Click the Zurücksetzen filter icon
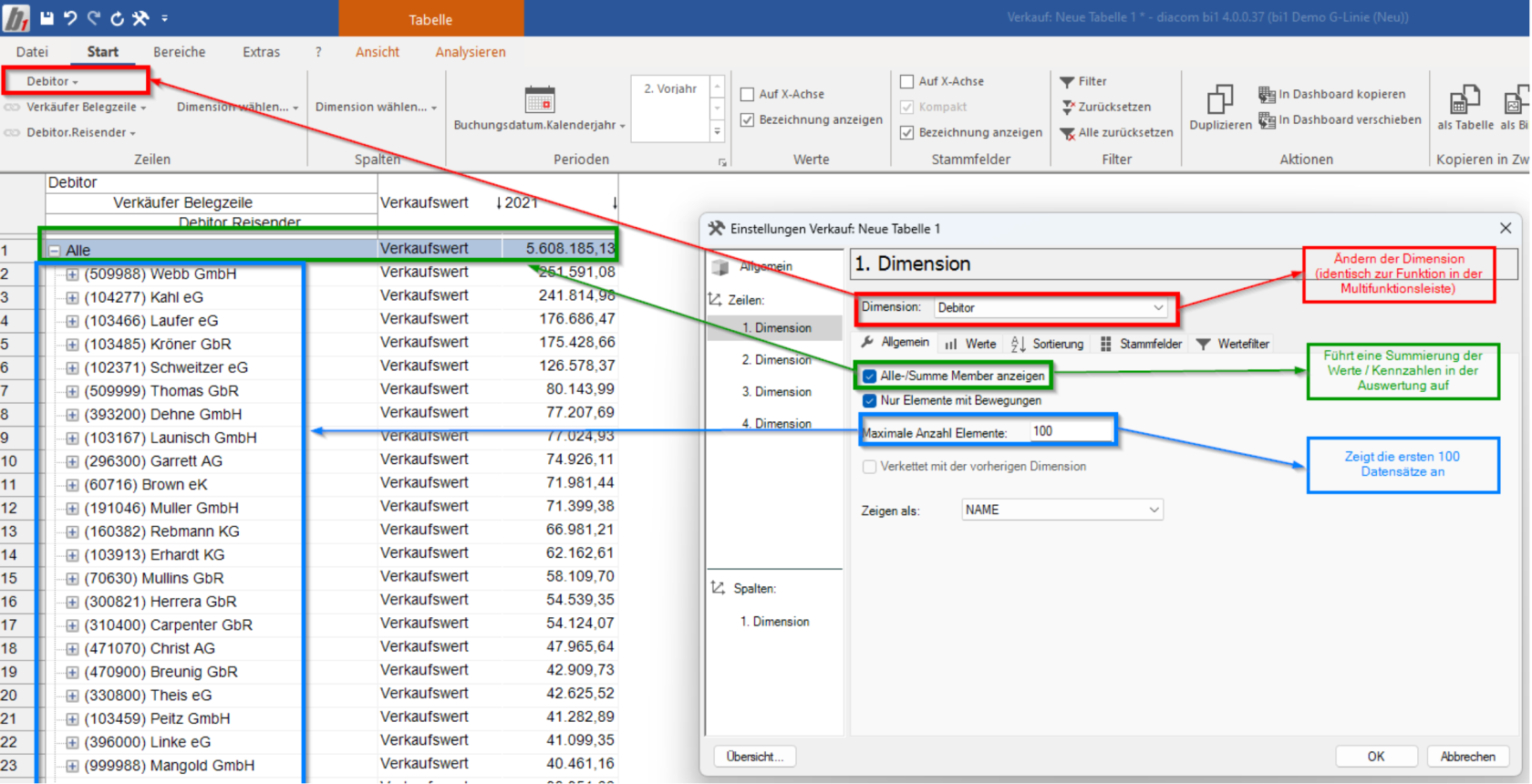Viewport: 1532px width, 784px height. click(1068, 107)
